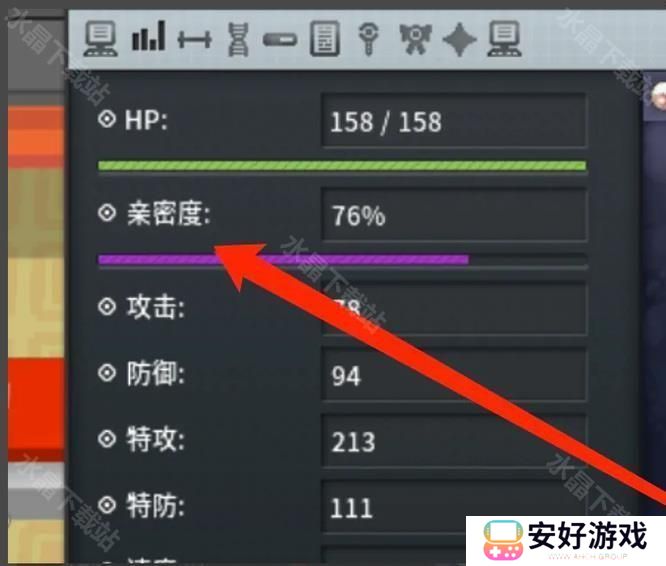This screenshot has width=666, height=566.
Task: Open the DNA helix genetics icon
Action: tap(238, 39)
